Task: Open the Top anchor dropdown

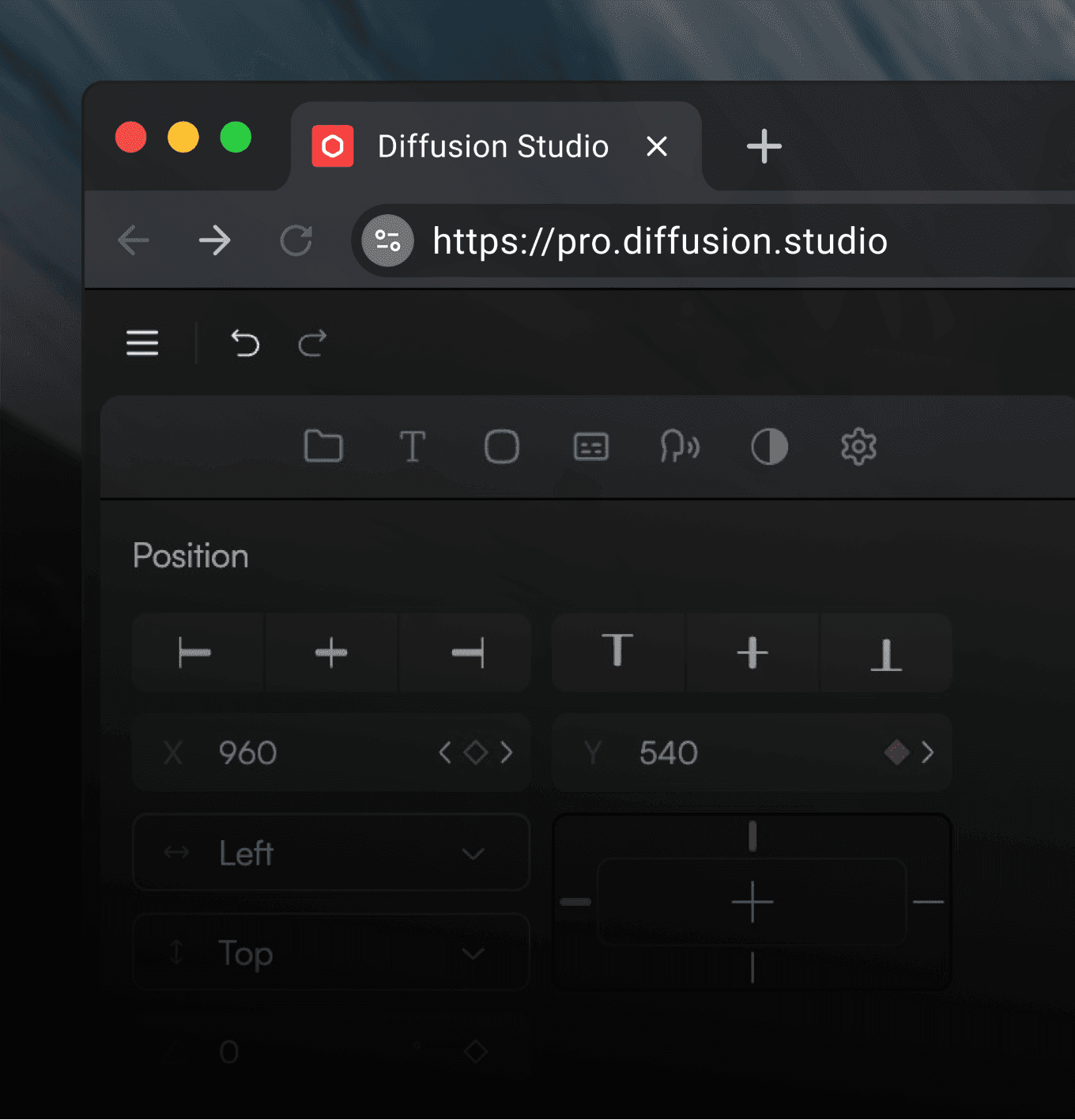Action: [331, 952]
